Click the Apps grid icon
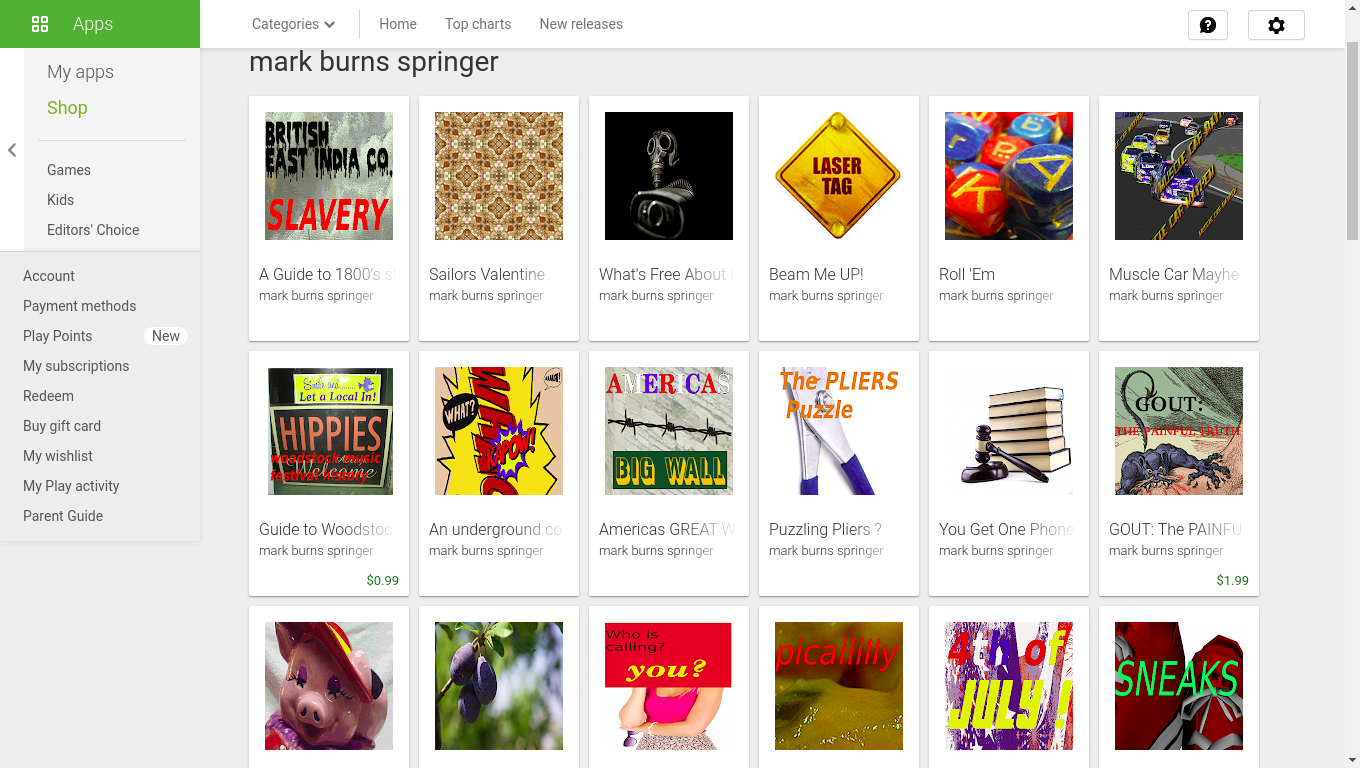 click(x=40, y=24)
